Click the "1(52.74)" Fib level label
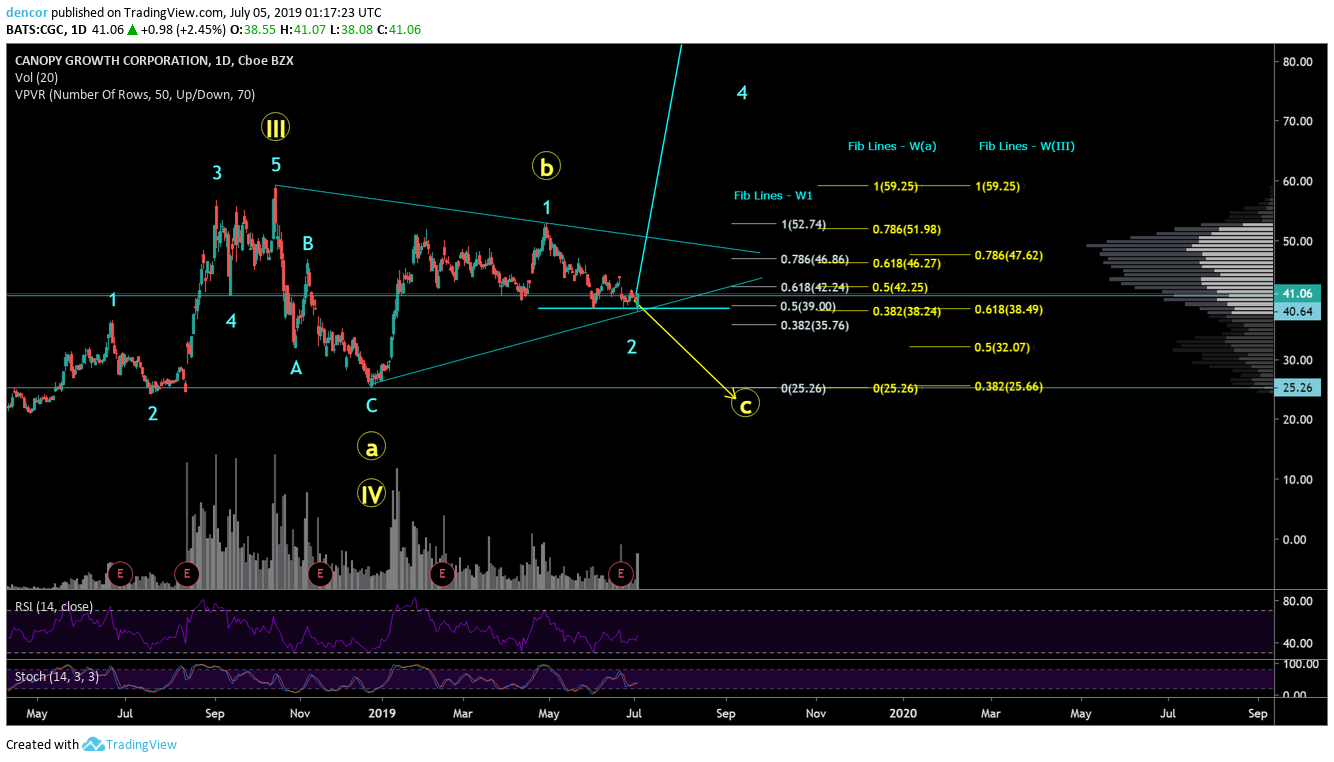This screenshot has height=762, width=1334. click(804, 224)
